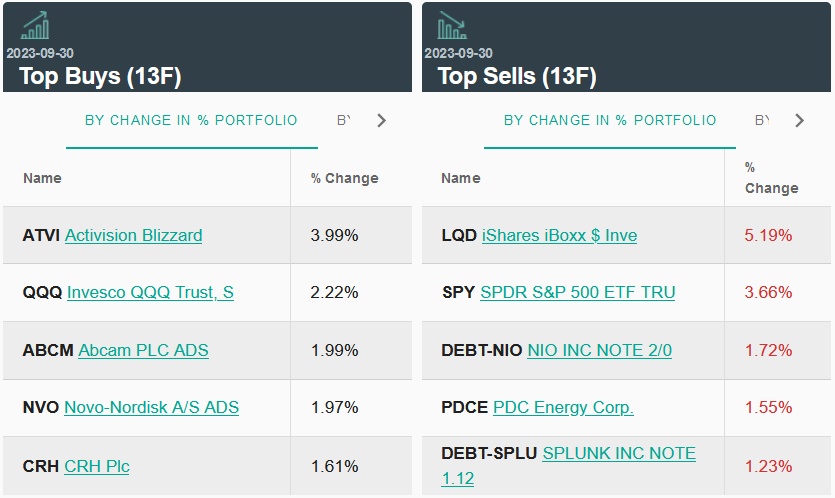Open the Invesco QQQ Trust link
Image resolution: width=835 pixels, height=498 pixels.
pyautogui.click(x=150, y=292)
